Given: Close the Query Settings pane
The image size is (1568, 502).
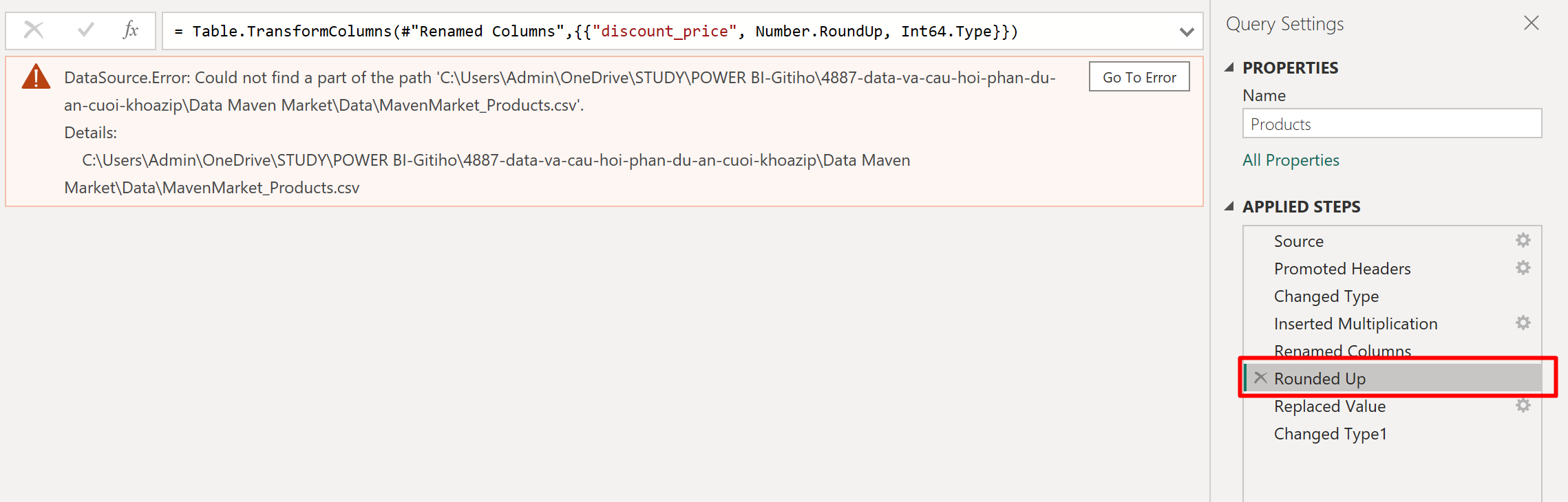Looking at the screenshot, I should (x=1531, y=23).
